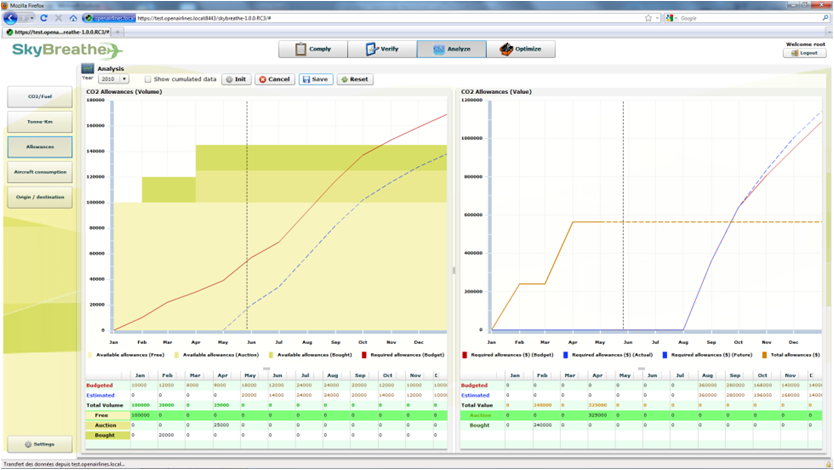The height and width of the screenshot is (470, 834).
Task: Cancel the allowance changes
Action: pos(274,79)
